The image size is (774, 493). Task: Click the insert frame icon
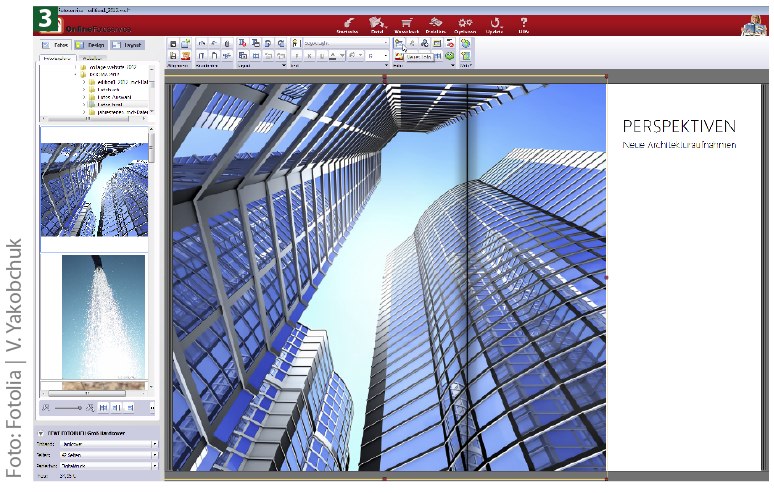click(x=437, y=43)
